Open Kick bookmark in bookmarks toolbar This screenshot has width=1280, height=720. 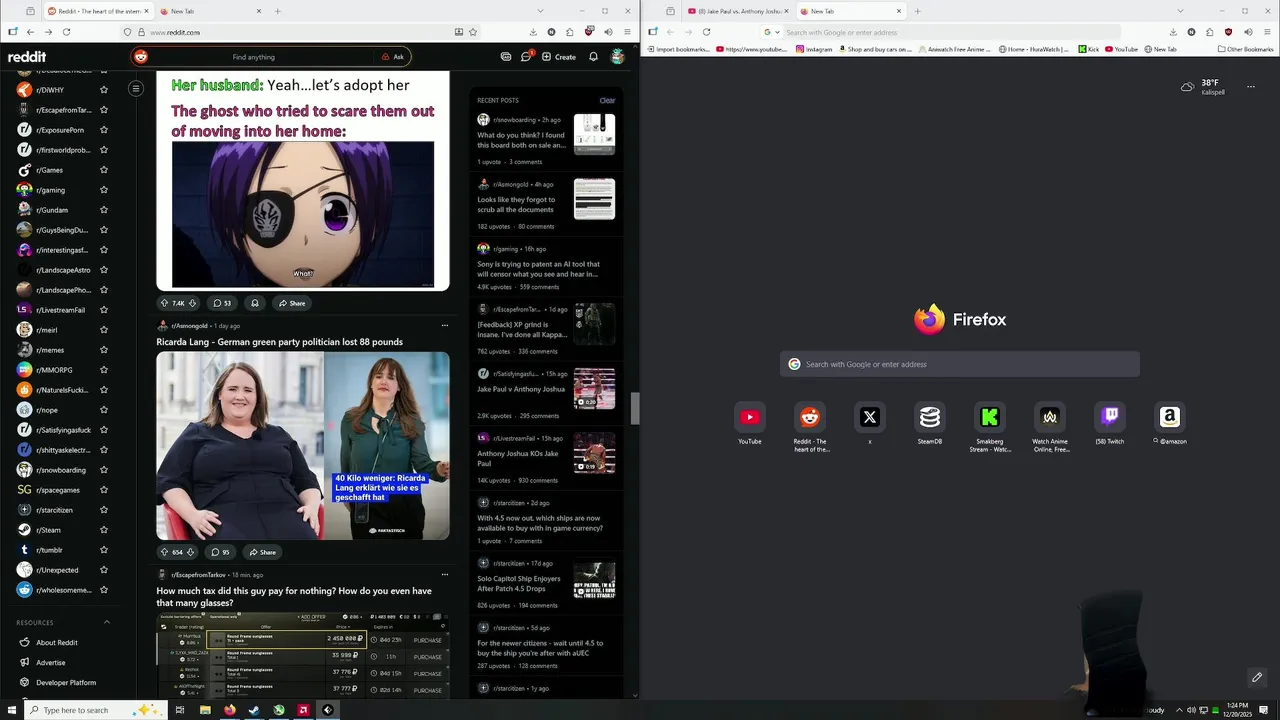tap(1088, 49)
